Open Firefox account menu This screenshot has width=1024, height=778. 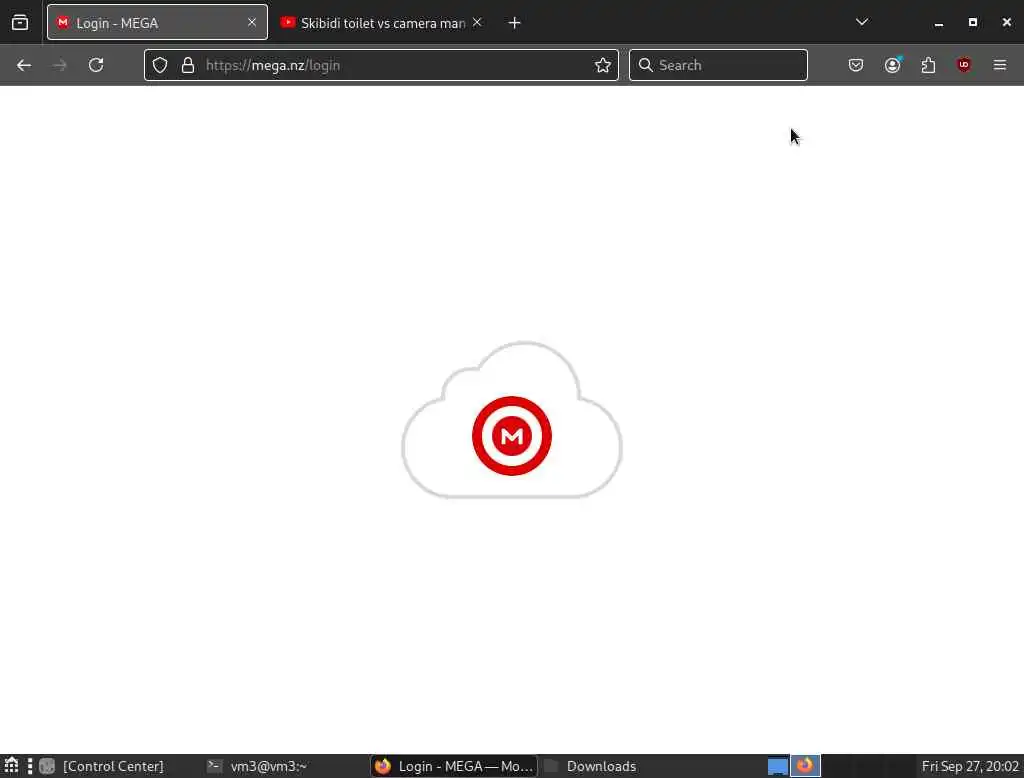[x=893, y=65]
